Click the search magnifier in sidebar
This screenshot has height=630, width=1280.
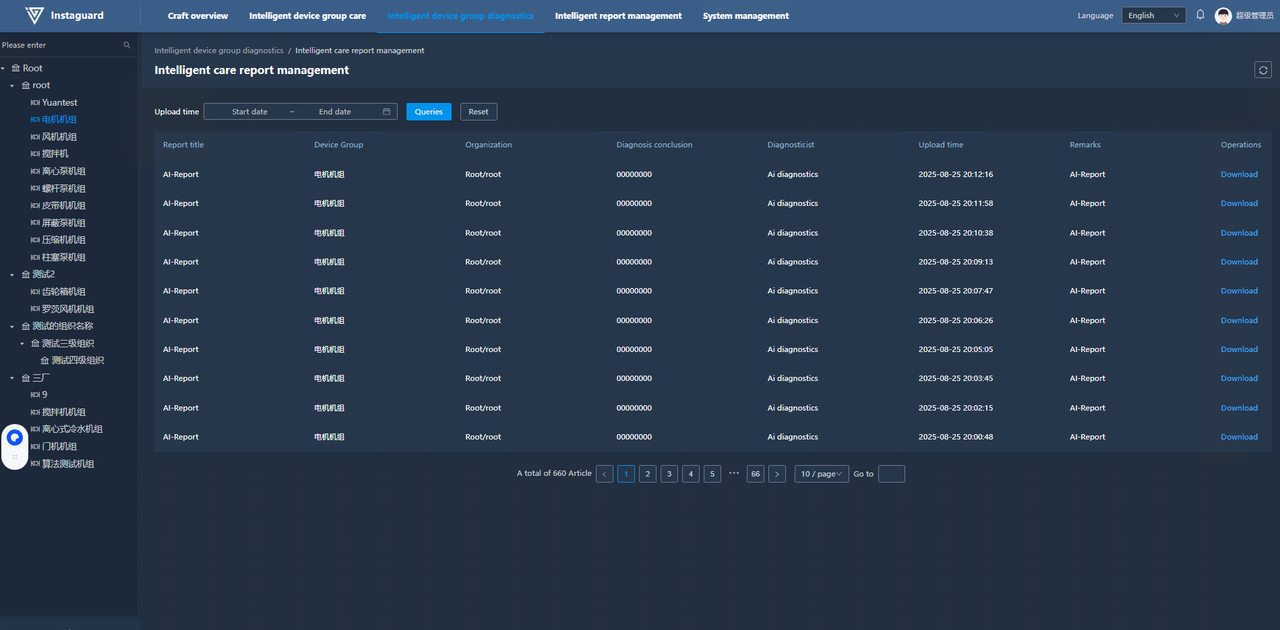point(127,45)
